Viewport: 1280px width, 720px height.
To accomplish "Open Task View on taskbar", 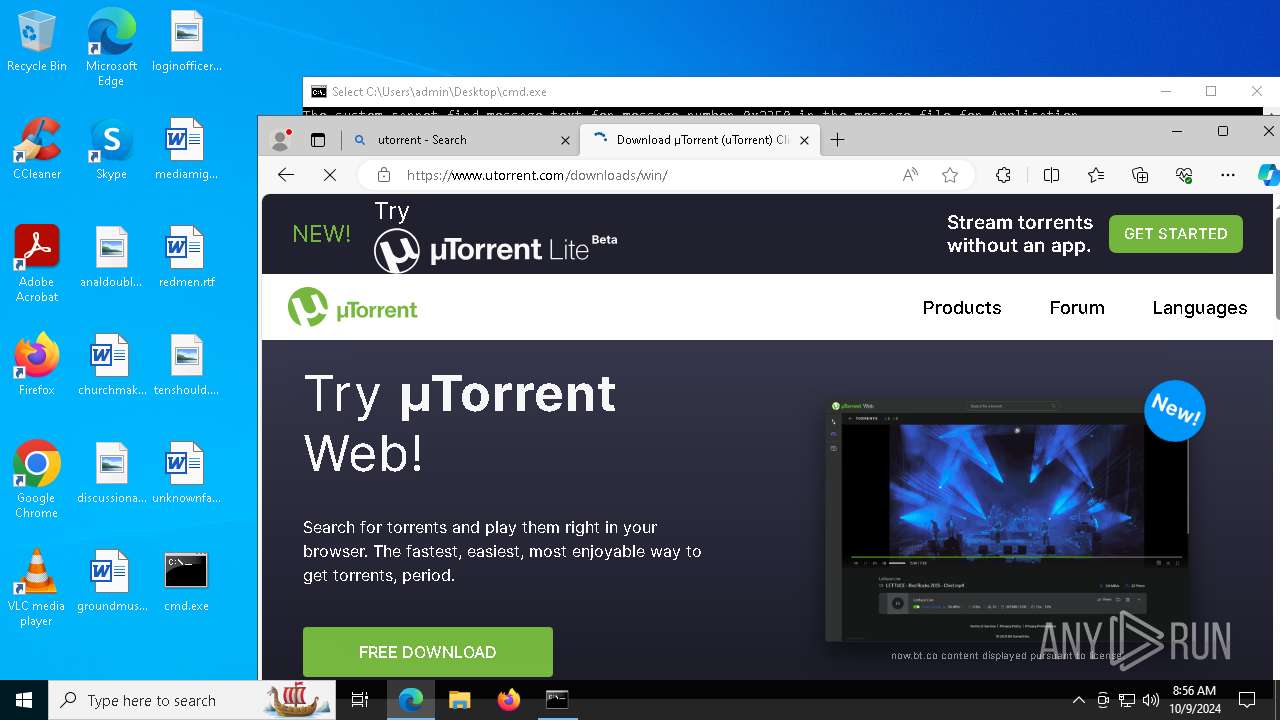I will click(x=360, y=700).
